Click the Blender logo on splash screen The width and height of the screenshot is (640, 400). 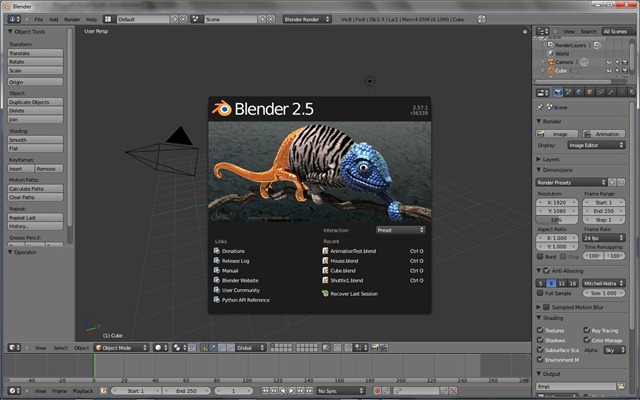222,109
